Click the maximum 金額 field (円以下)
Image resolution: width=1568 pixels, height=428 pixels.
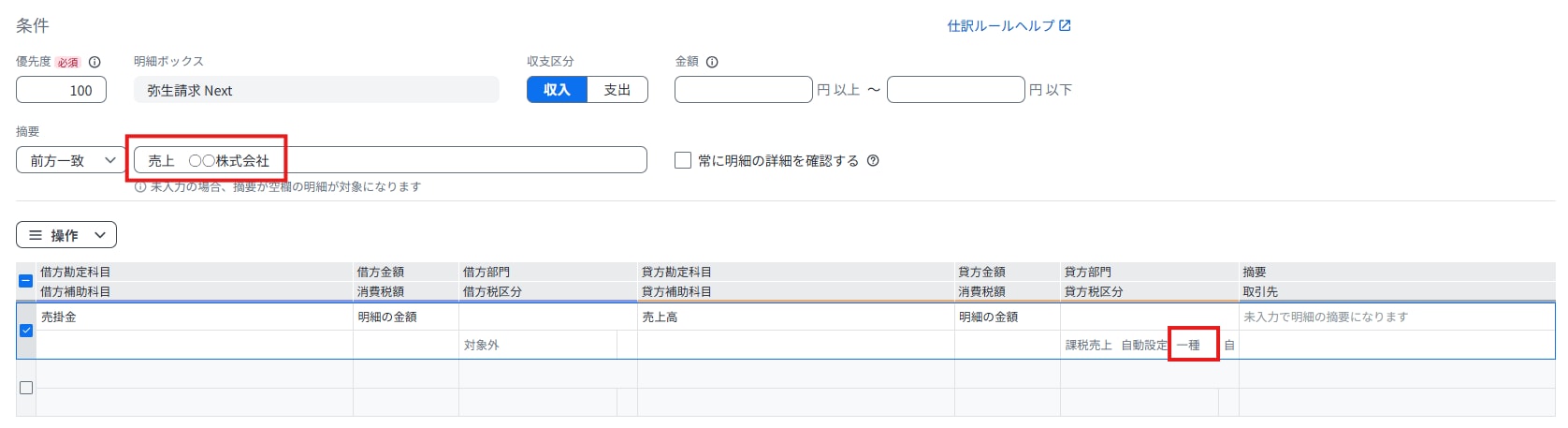[956, 90]
